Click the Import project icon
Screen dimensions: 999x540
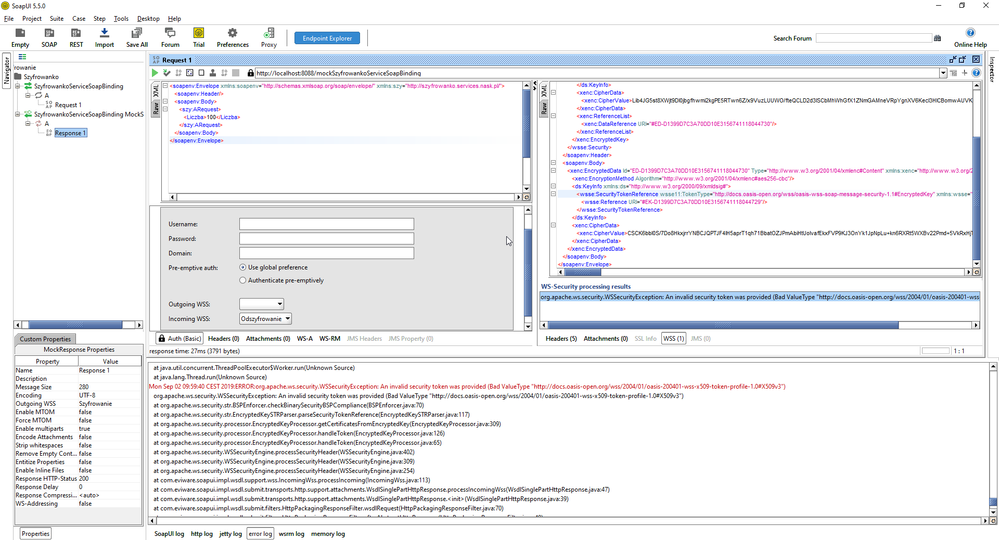coord(104,38)
